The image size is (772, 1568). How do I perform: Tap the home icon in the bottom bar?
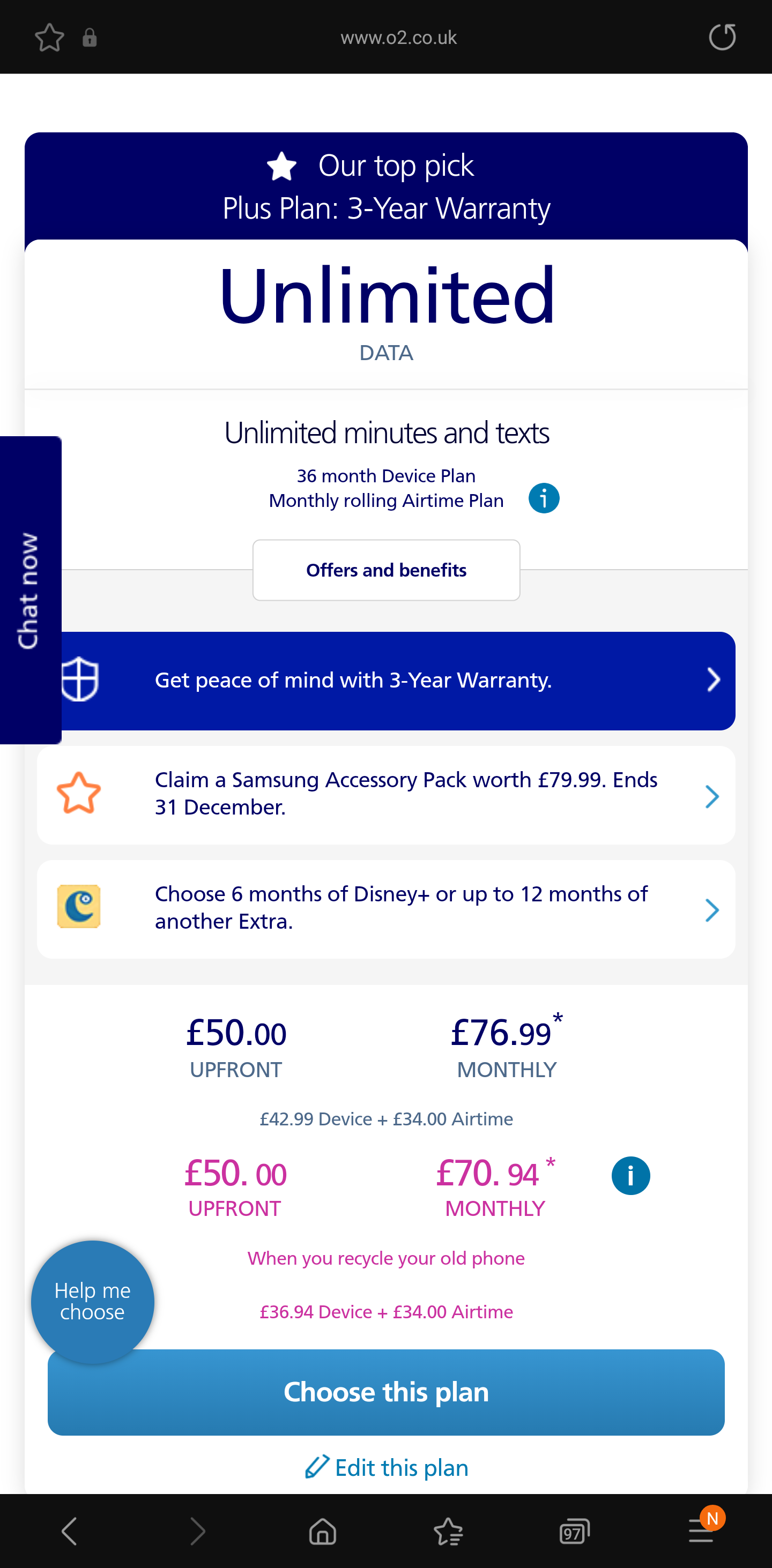[323, 1532]
